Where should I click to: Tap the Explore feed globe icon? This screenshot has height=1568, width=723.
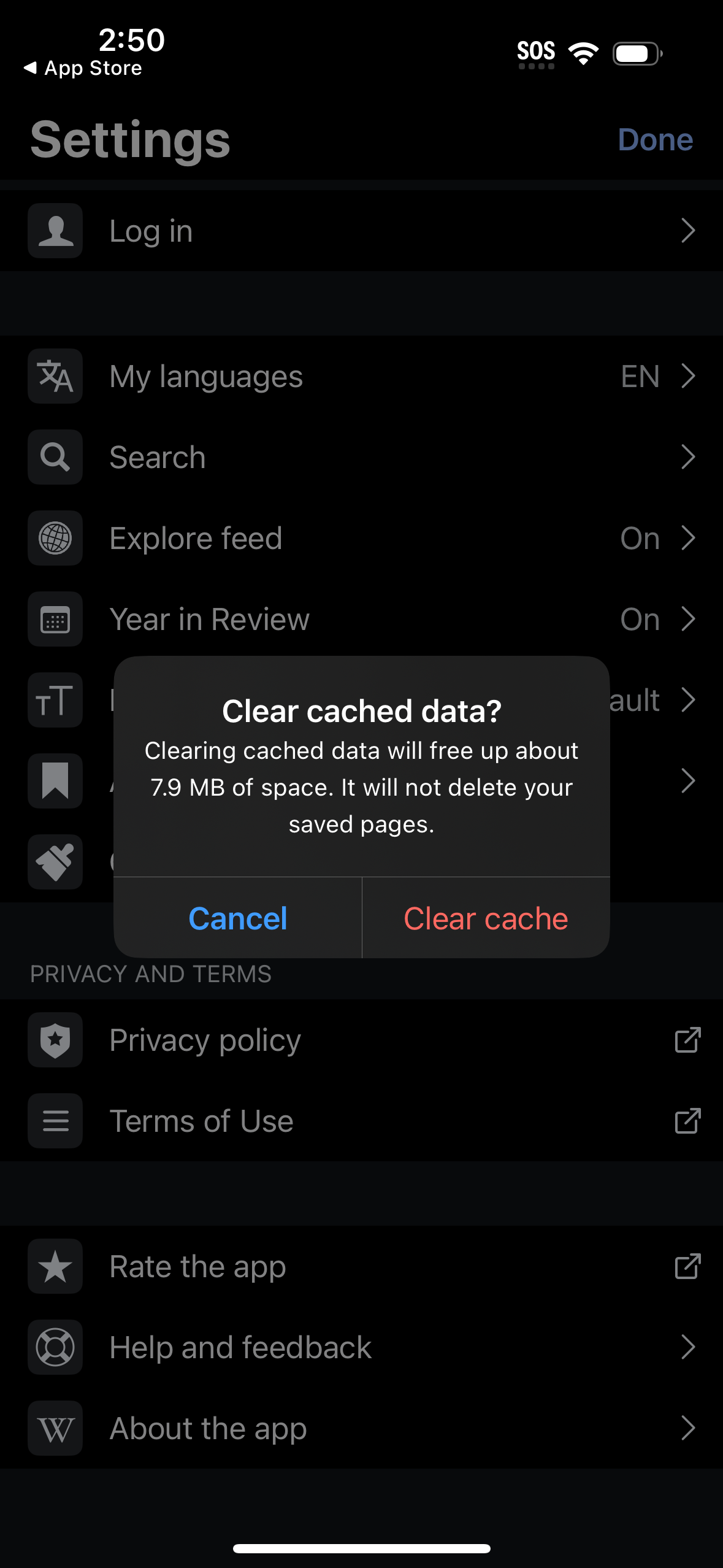pos(55,538)
